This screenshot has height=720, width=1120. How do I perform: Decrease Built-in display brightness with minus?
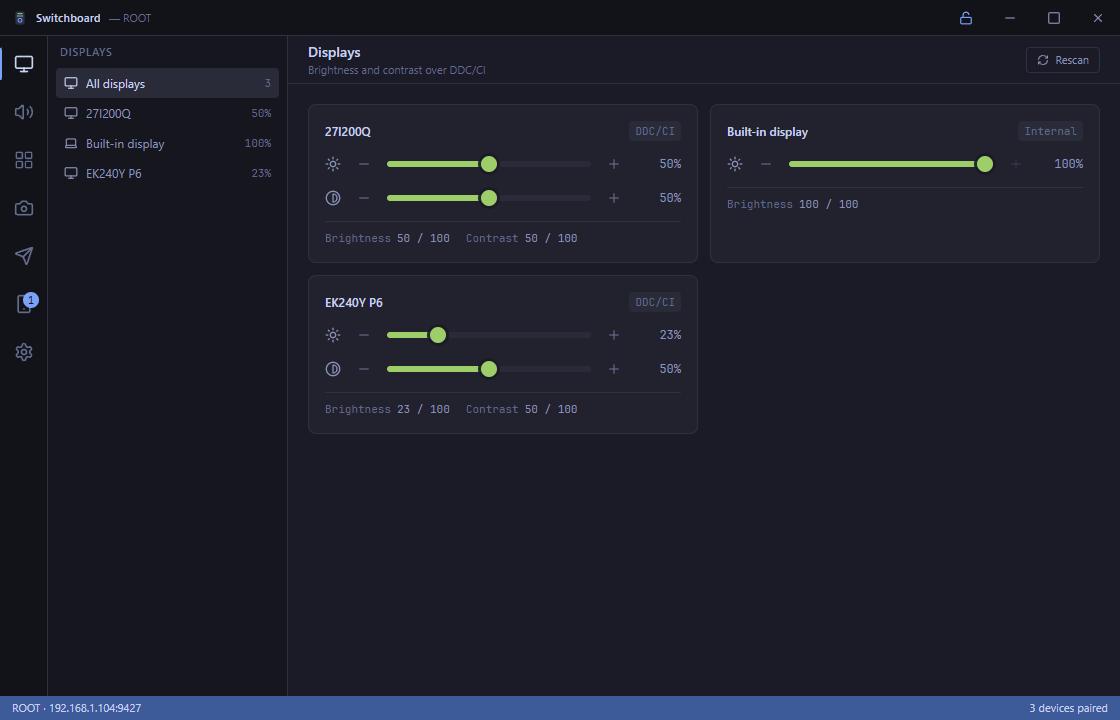[766, 164]
